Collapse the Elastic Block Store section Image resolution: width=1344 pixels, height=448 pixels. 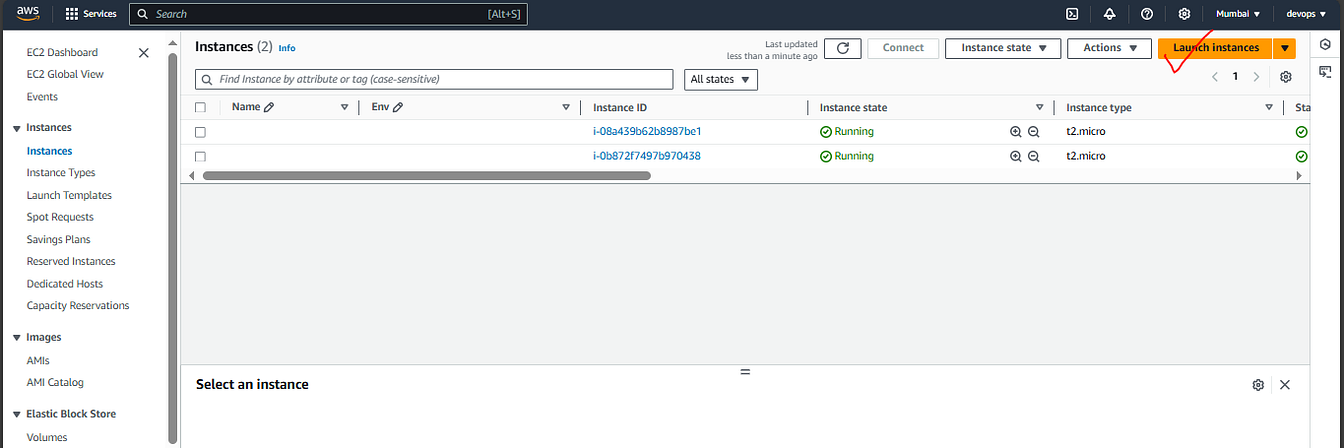(x=17, y=414)
